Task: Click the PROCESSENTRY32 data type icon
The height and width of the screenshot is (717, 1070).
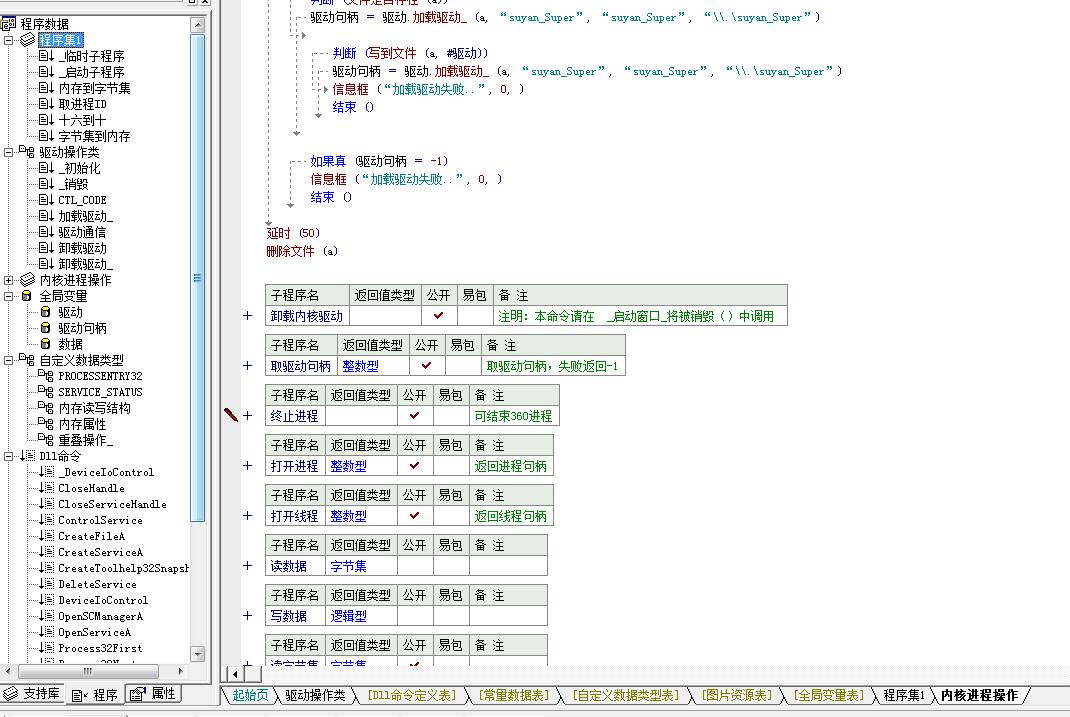Action: (x=46, y=375)
